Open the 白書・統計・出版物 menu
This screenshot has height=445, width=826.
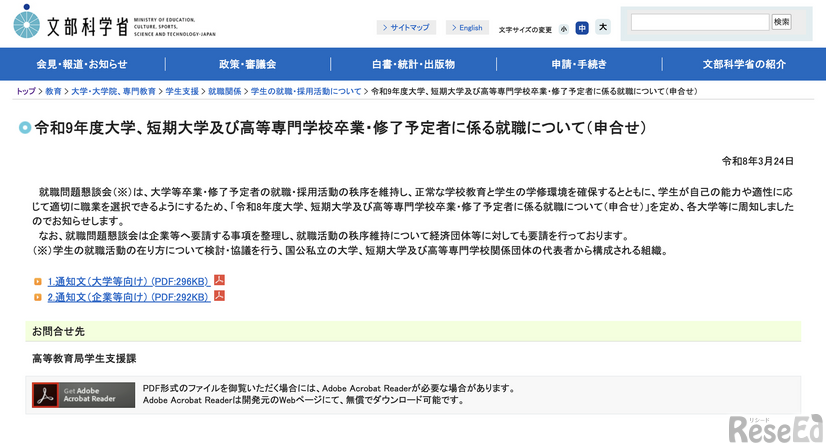pyautogui.click(x=414, y=64)
